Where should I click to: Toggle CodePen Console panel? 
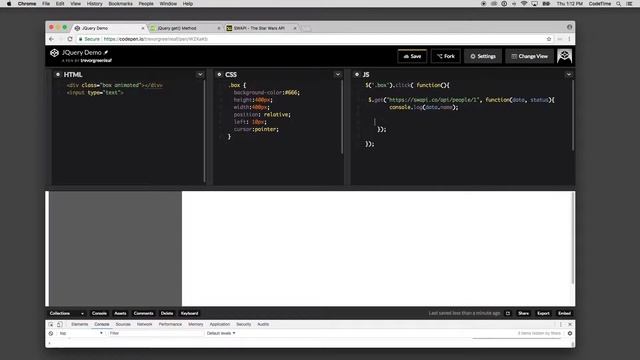pos(99,313)
